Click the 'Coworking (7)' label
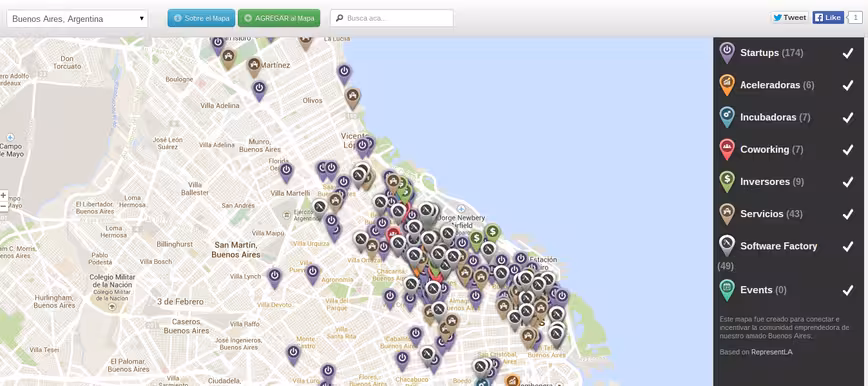The width and height of the screenshot is (868, 386). pos(772,150)
